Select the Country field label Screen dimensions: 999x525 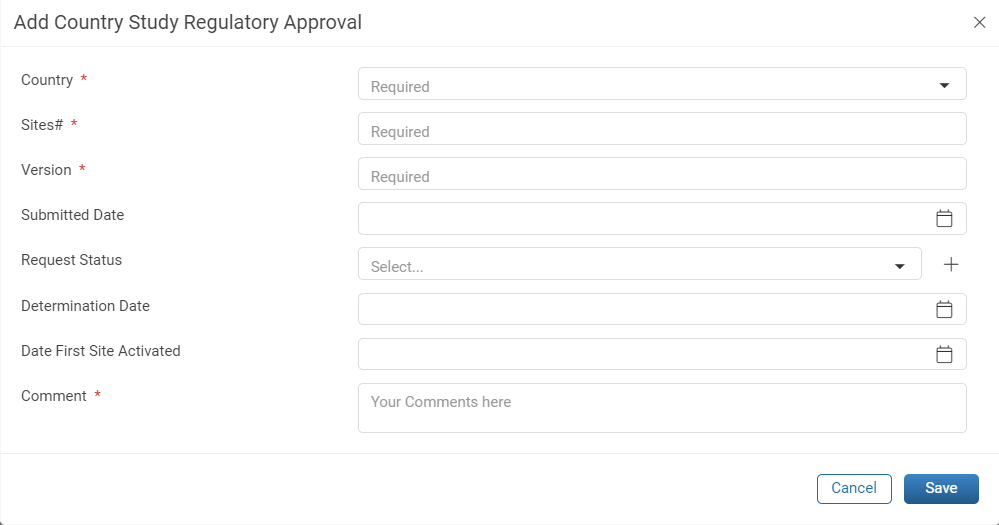[47, 80]
